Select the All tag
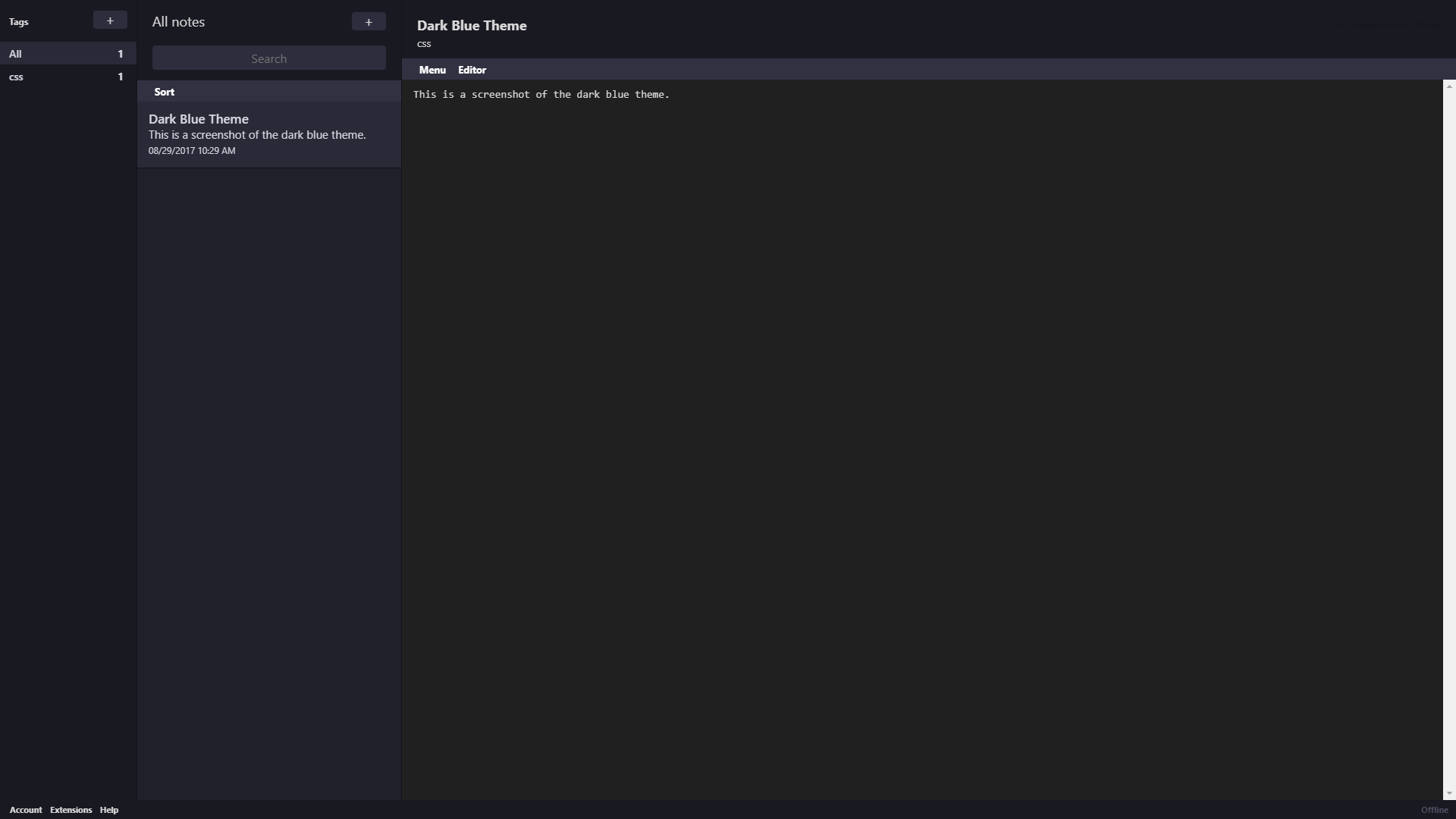 68,54
